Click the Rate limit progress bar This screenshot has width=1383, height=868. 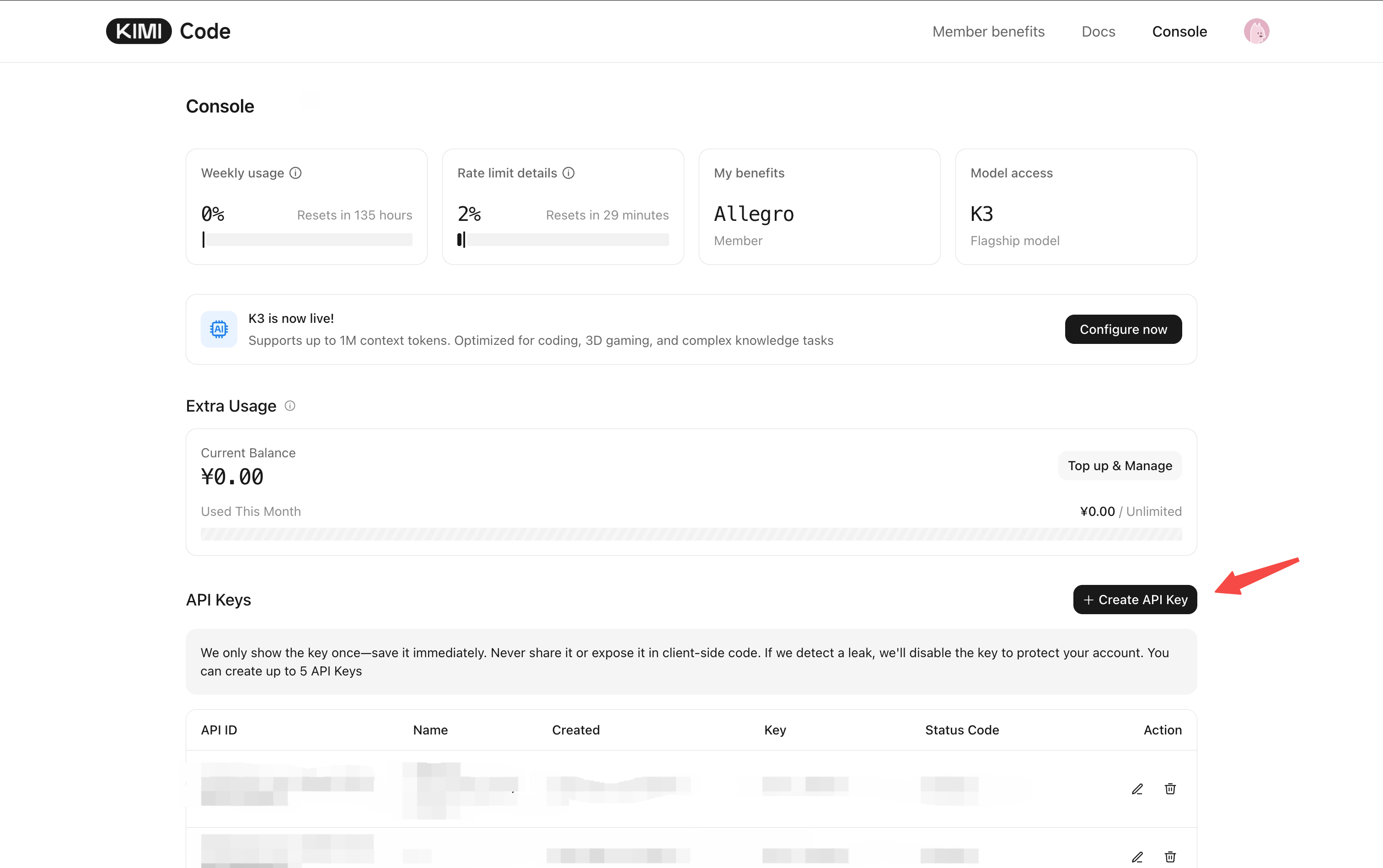coord(563,240)
